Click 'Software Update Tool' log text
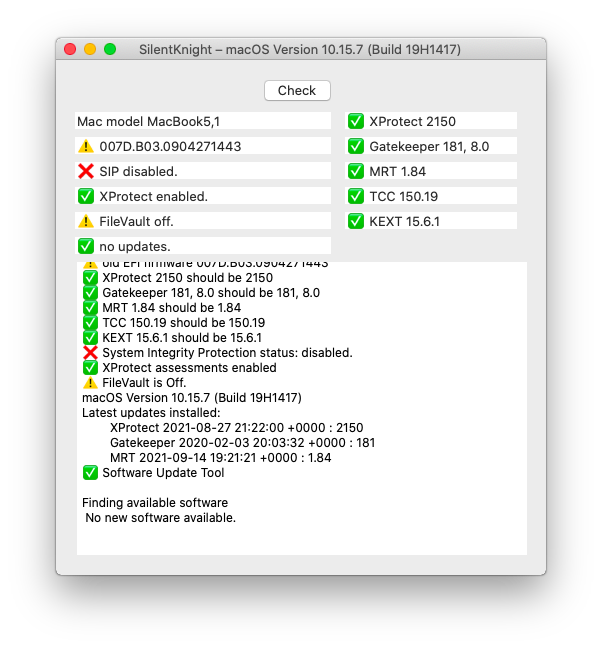 click(x=163, y=472)
